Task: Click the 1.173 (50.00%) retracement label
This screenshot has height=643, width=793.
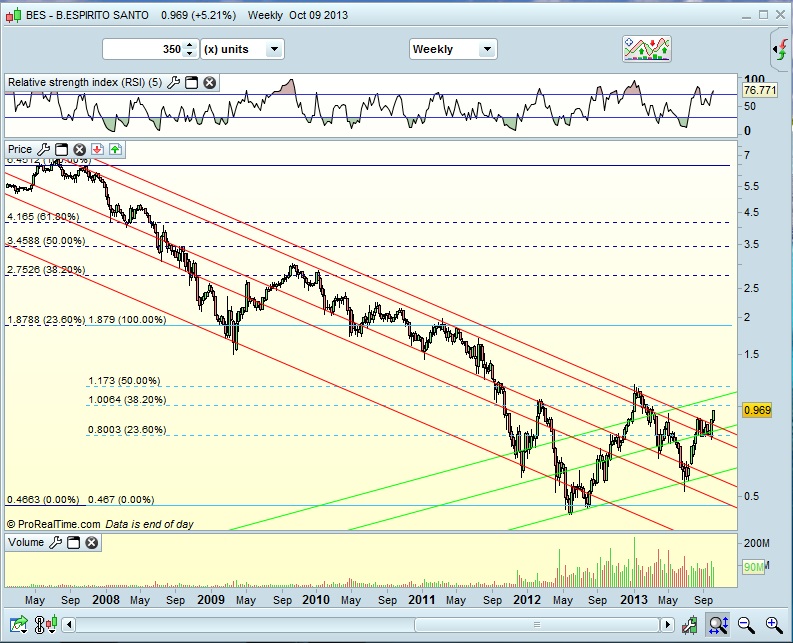Action: tap(124, 380)
